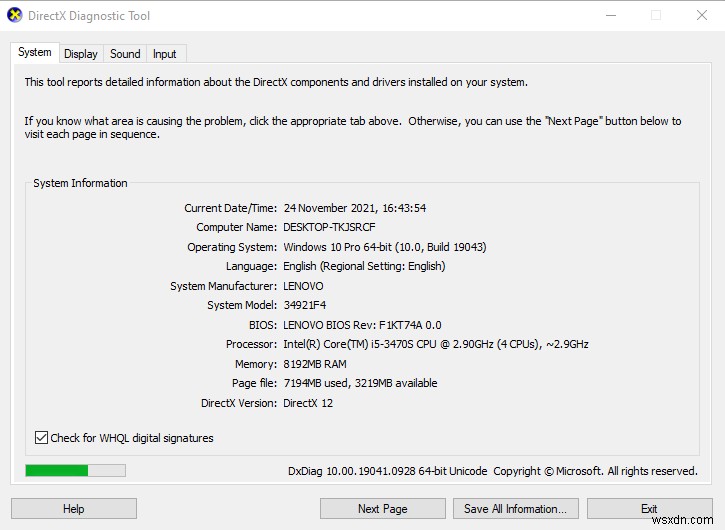
Task: Open the Input tab
Action: [165, 54]
